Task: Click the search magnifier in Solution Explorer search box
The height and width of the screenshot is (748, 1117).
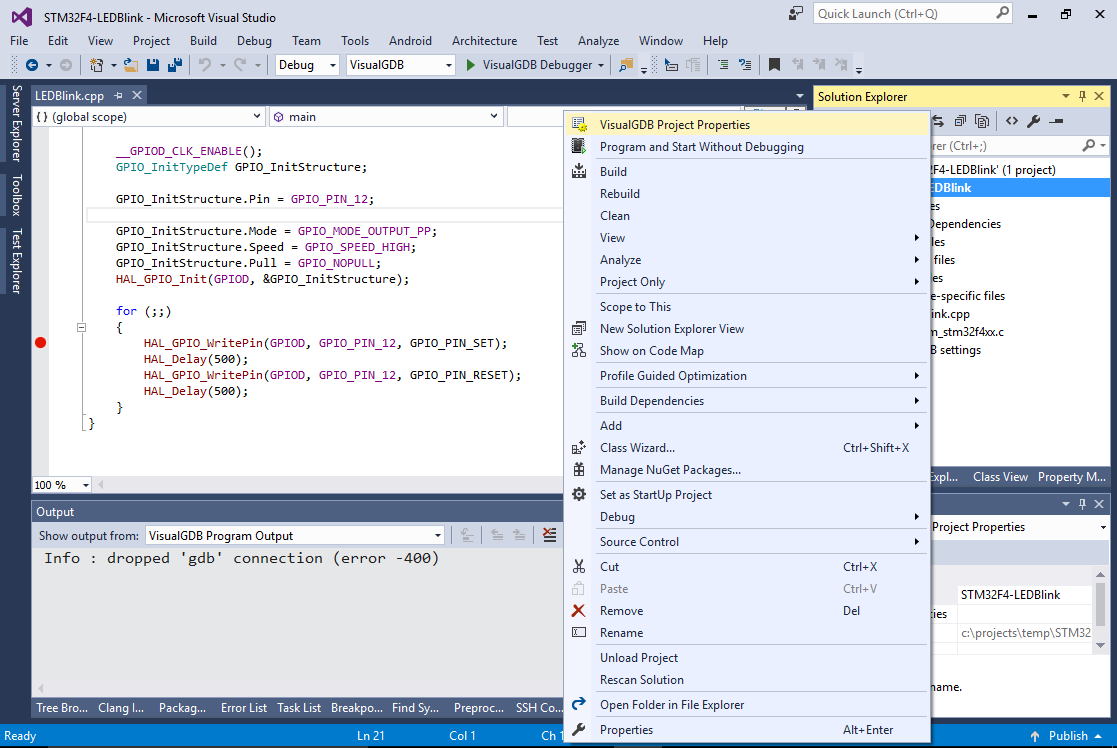Action: click(x=1089, y=145)
